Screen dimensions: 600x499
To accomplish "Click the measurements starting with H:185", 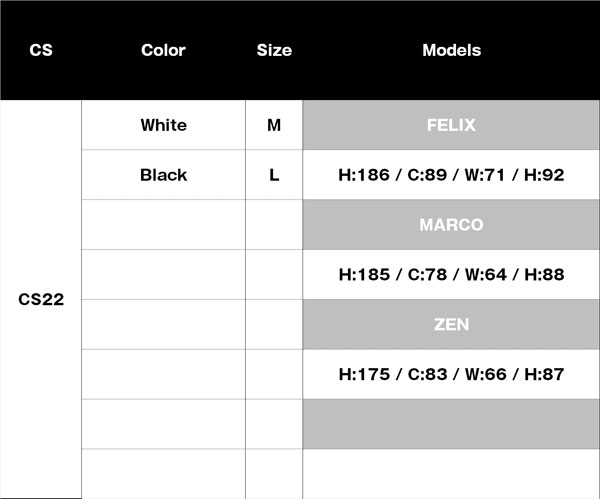I will click(451, 274).
